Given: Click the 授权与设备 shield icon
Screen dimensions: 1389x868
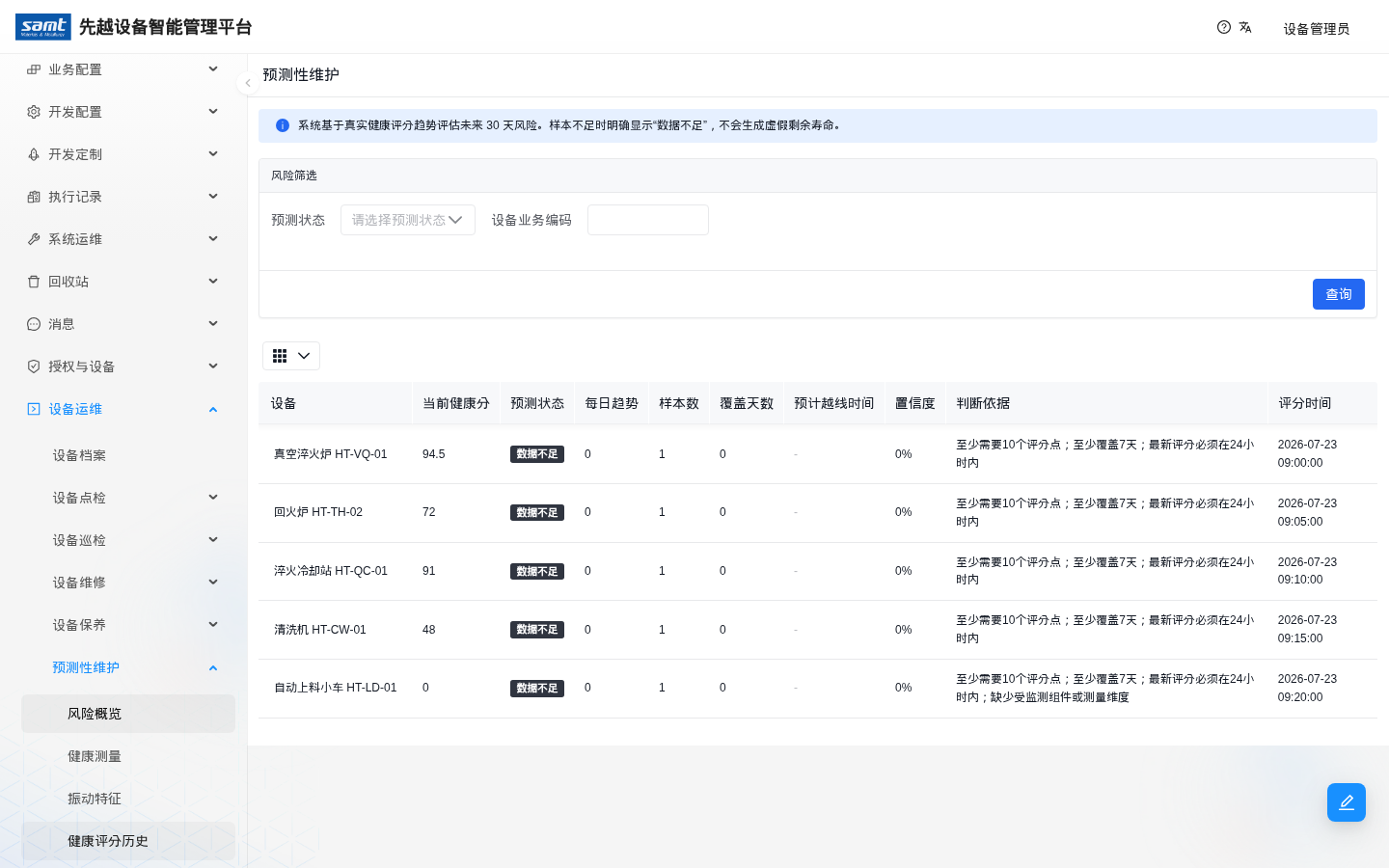Looking at the screenshot, I should pyautogui.click(x=34, y=366).
